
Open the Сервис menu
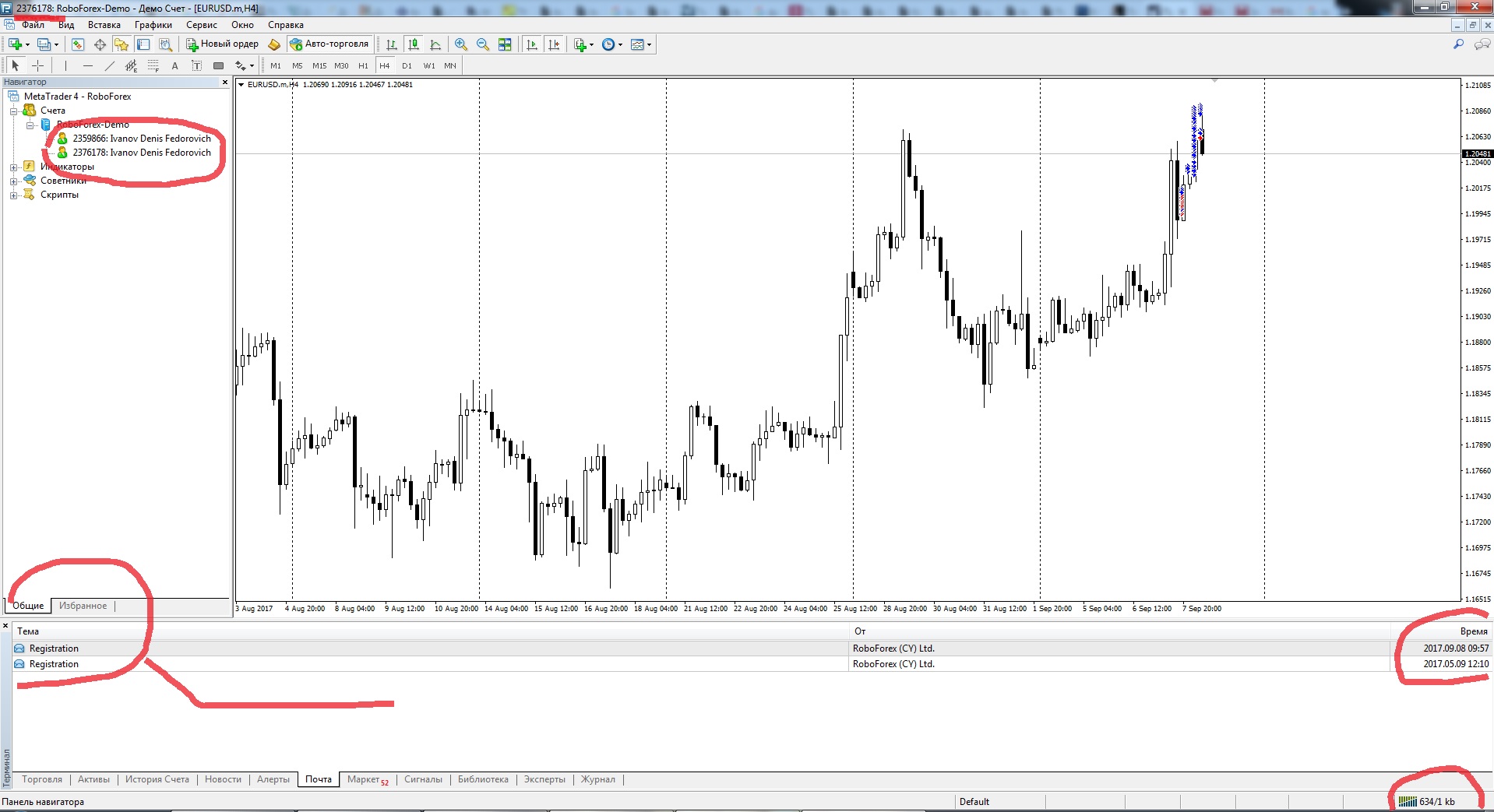point(202,25)
